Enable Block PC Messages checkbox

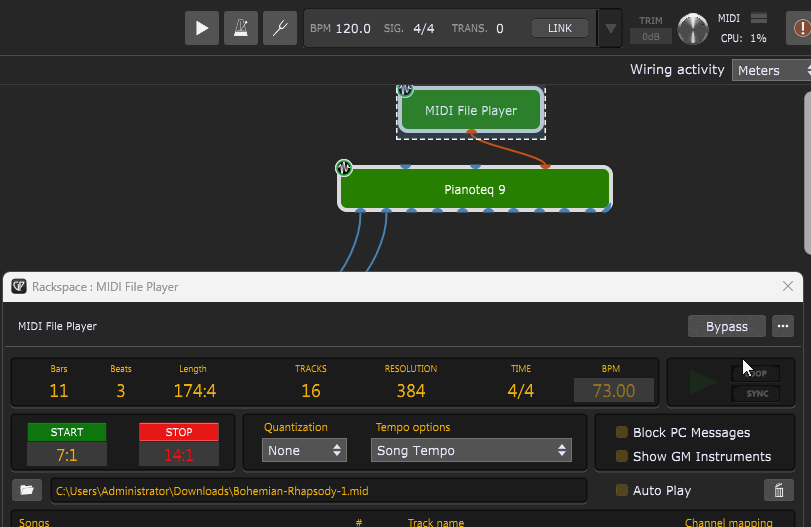tap(622, 432)
